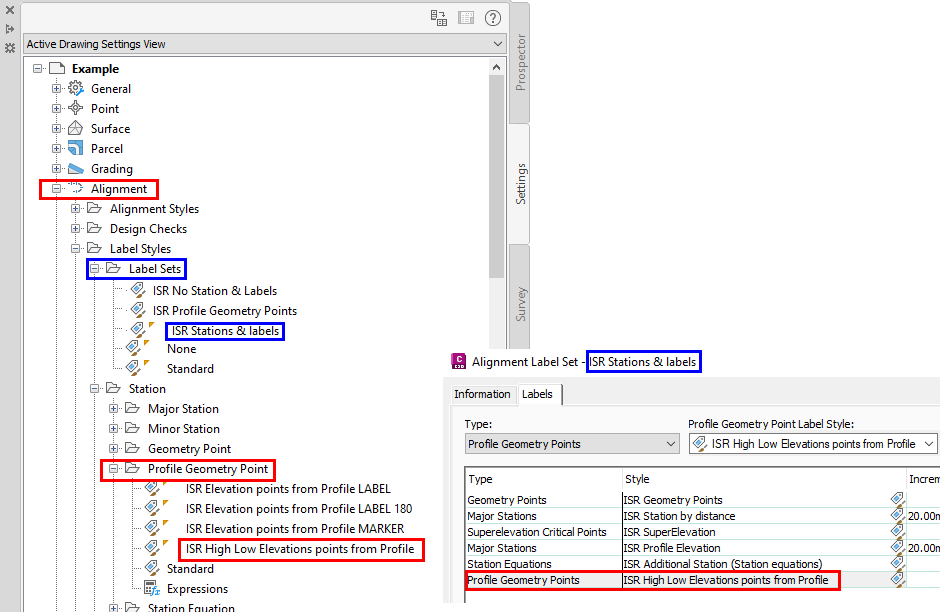The width and height of the screenshot is (940, 613).
Task: Select ISR High Low Elevations points style in tree
Action: (x=300, y=549)
